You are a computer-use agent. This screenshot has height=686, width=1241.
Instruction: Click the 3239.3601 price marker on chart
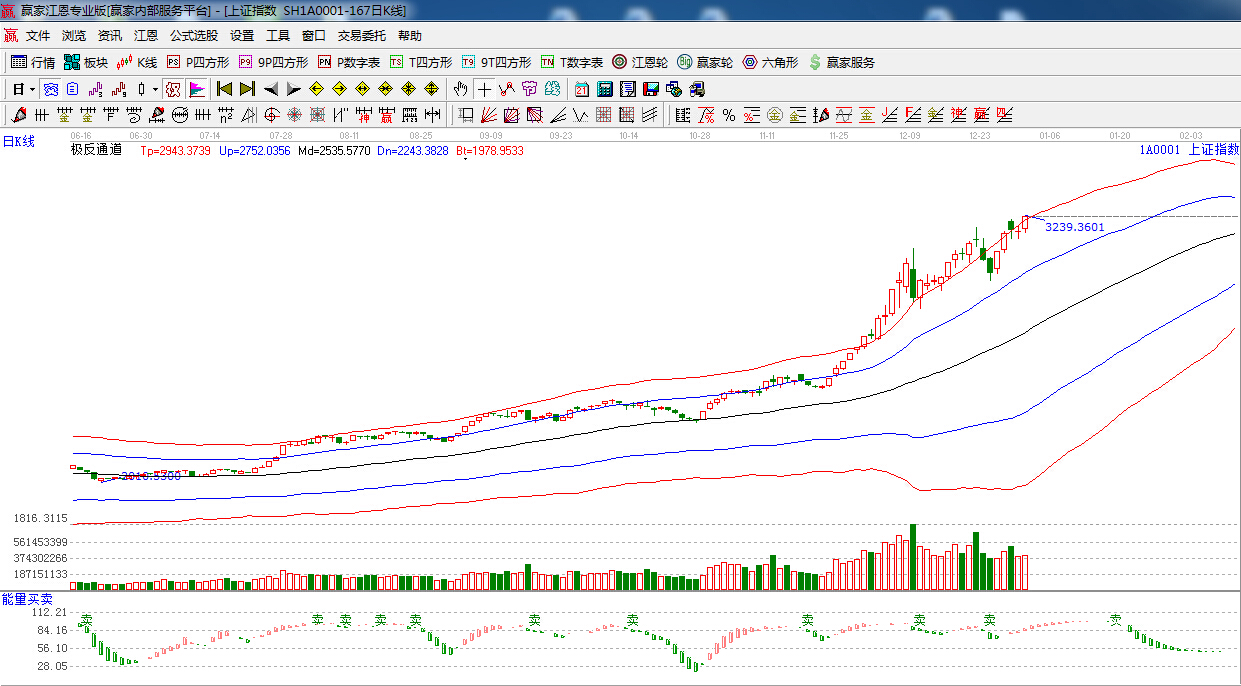[1074, 227]
